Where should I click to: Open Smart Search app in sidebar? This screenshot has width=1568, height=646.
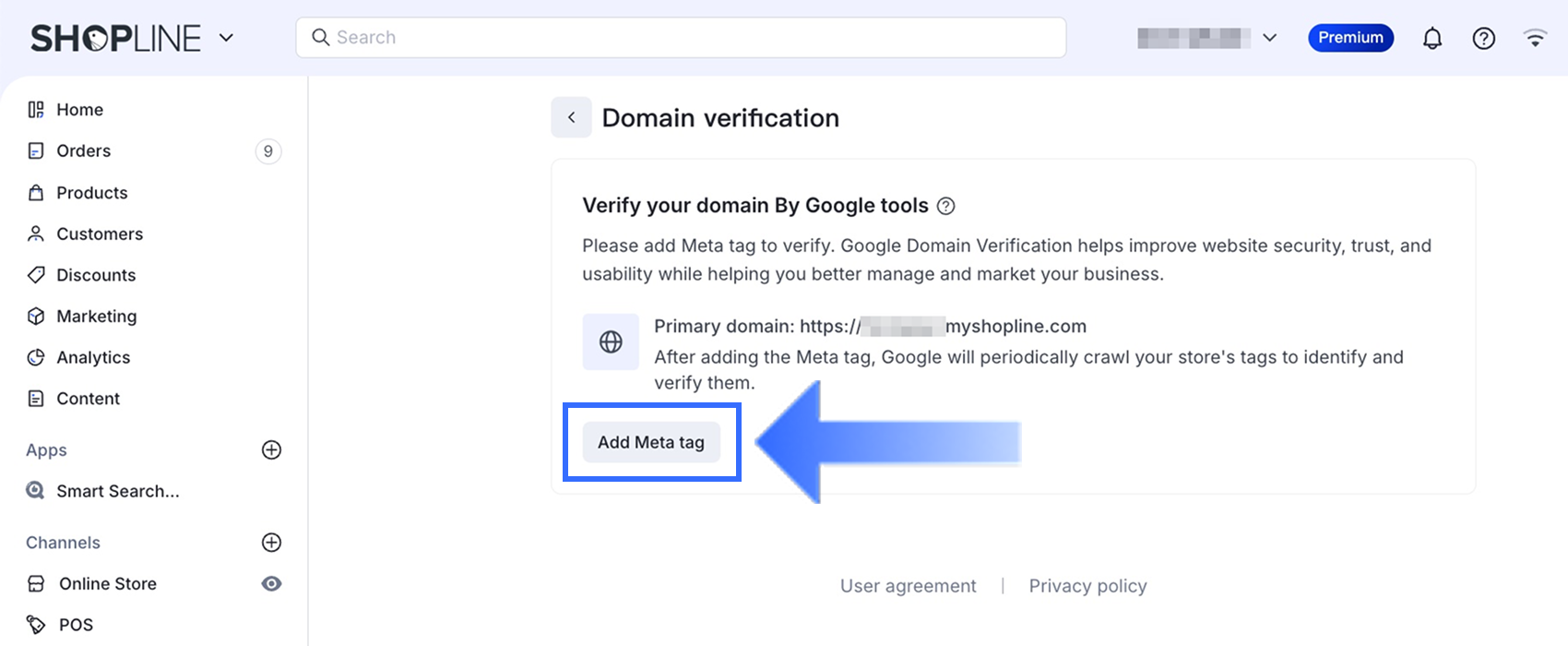[117, 491]
